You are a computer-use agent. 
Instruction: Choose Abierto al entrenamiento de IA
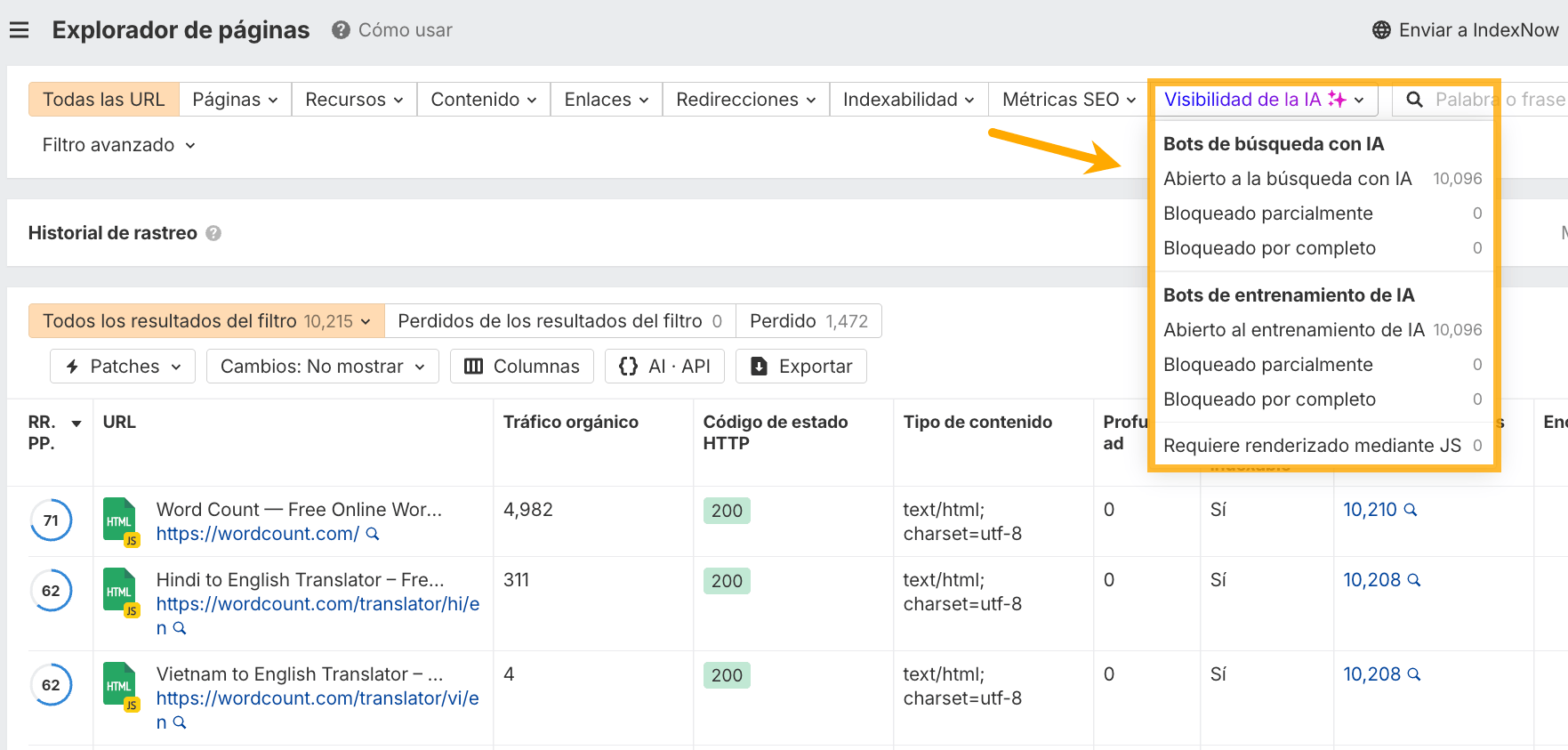[x=1323, y=330]
